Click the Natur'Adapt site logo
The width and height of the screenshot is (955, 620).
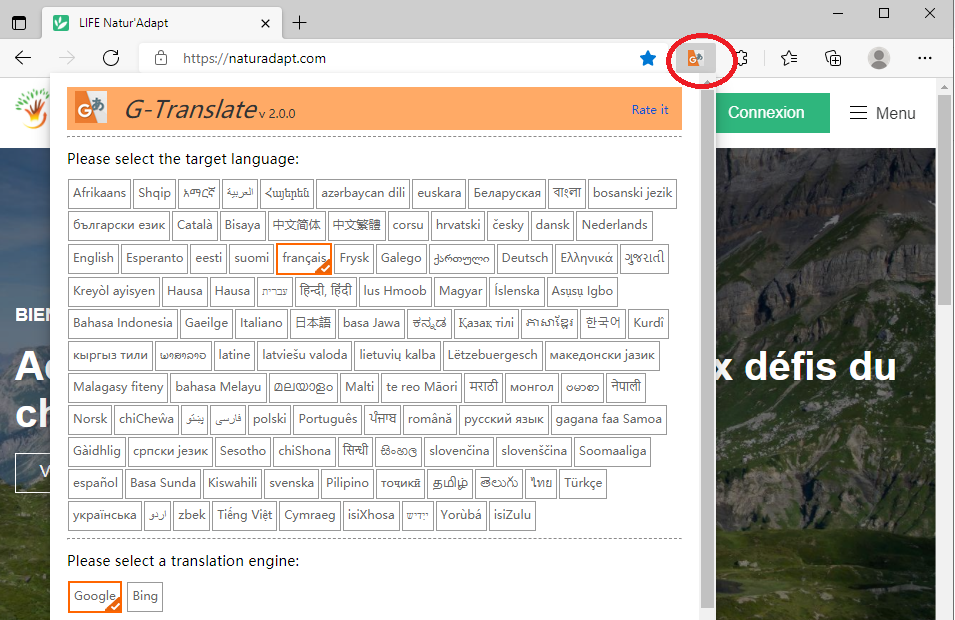click(32, 108)
